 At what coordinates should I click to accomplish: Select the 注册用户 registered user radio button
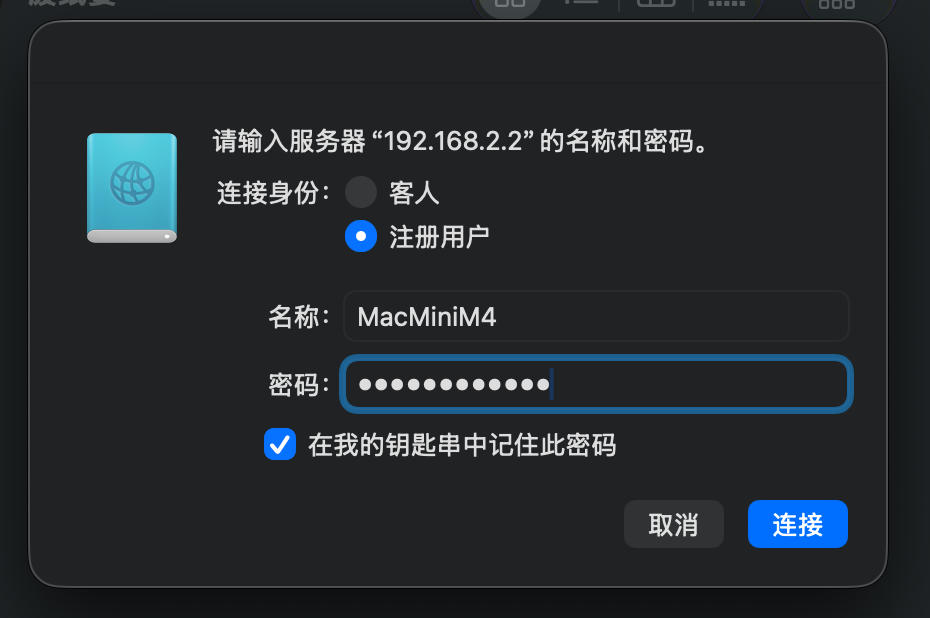pos(361,236)
